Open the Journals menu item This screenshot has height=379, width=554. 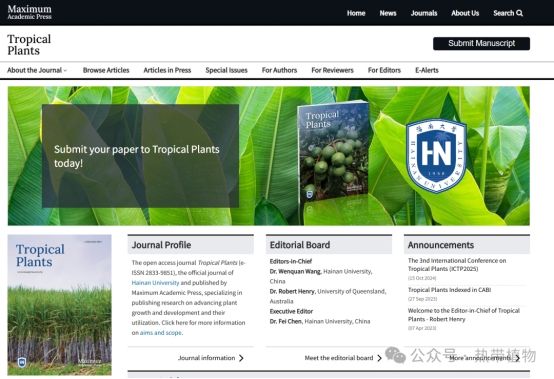tap(424, 13)
